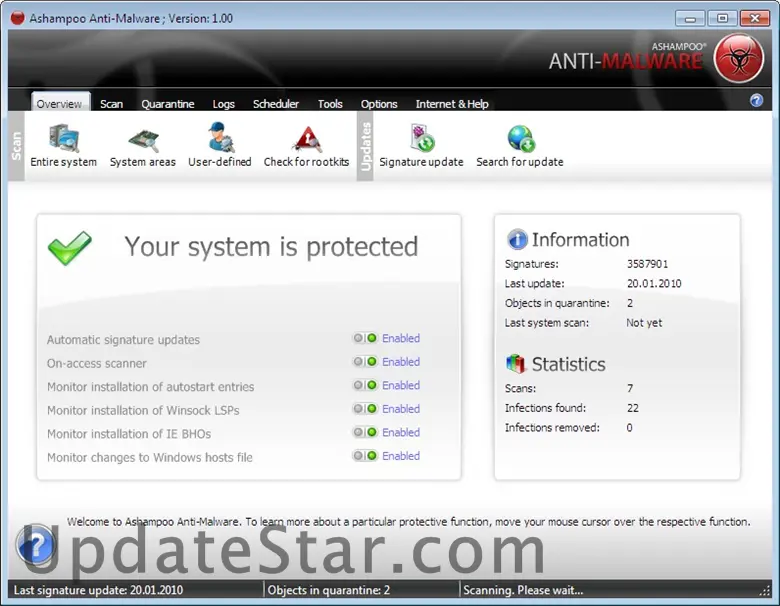Click the Statistics books icon
Viewport: 780px width, 606px height.
tap(515, 364)
